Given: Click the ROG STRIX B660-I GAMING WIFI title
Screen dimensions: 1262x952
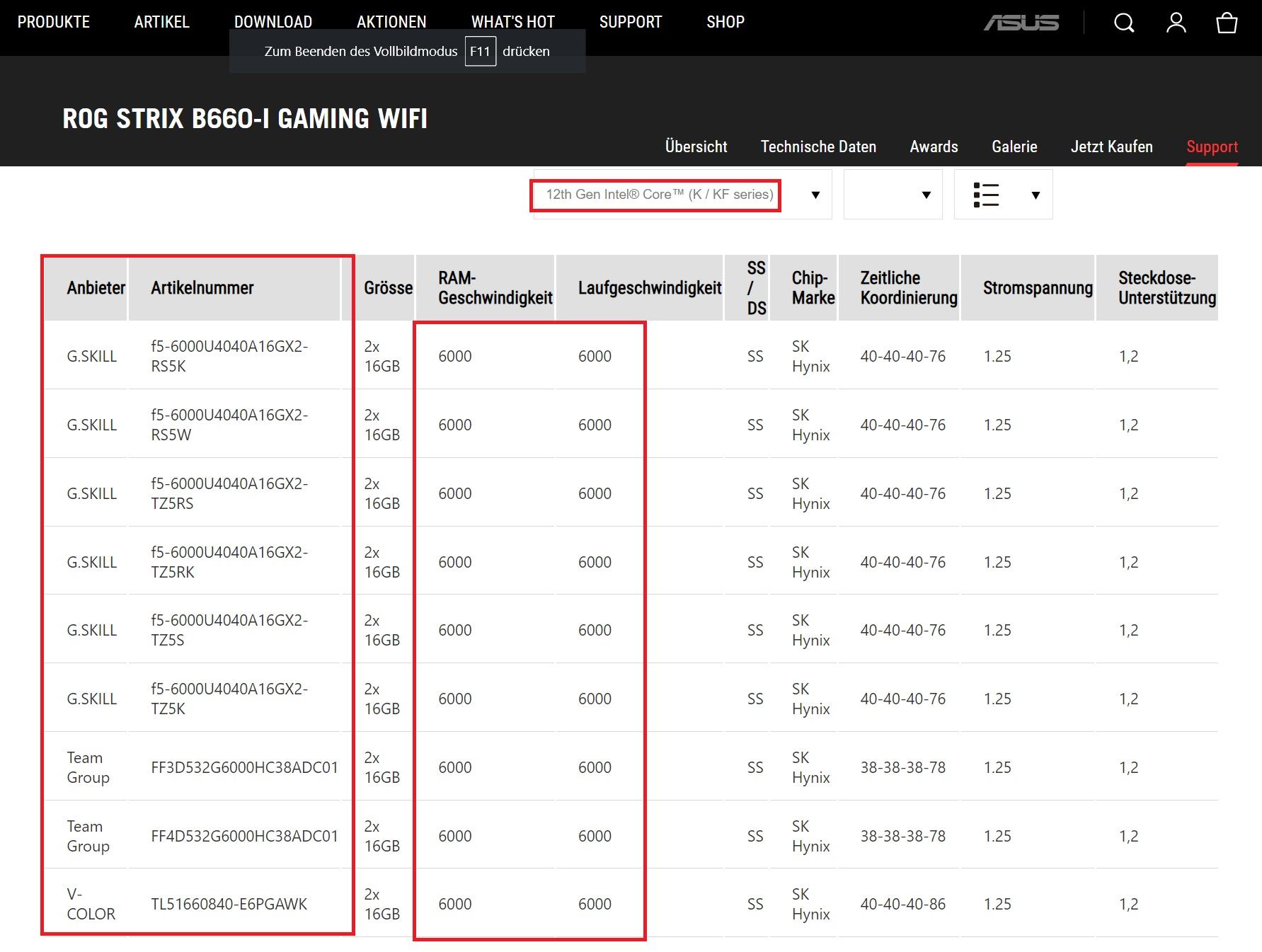Looking at the screenshot, I should (245, 118).
